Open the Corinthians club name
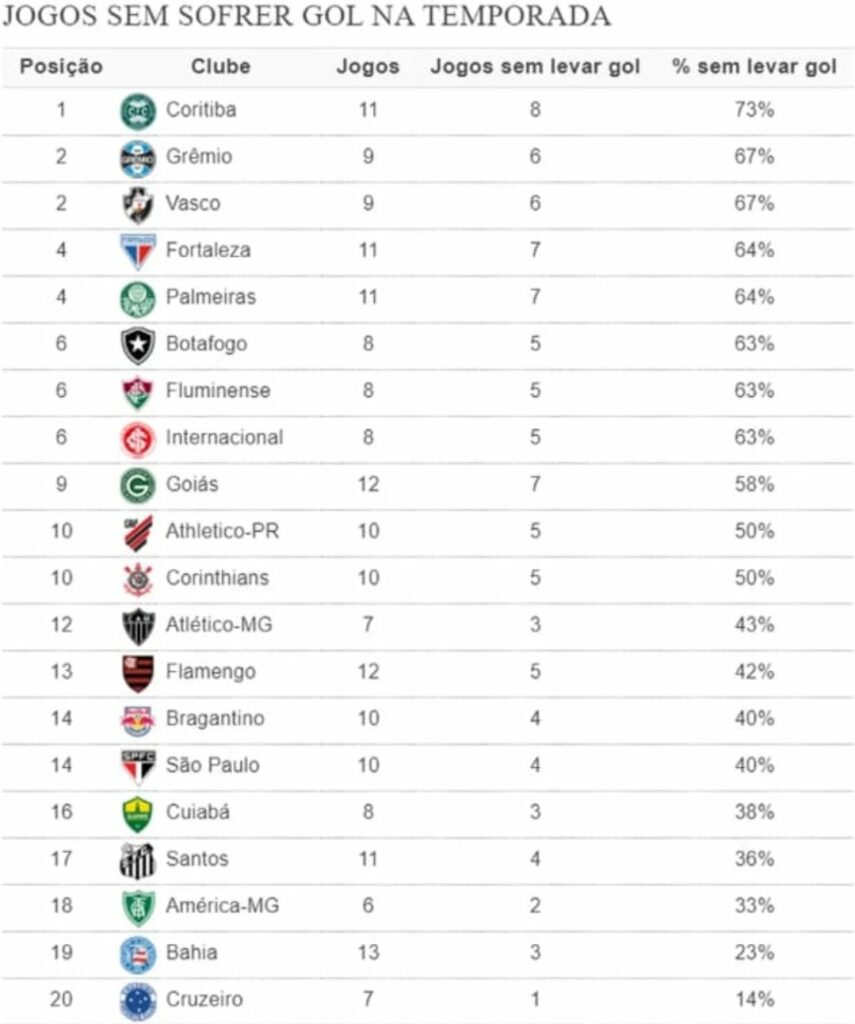Image resolution: width=855 pixels, height=1024 pixels. [218, 577]
